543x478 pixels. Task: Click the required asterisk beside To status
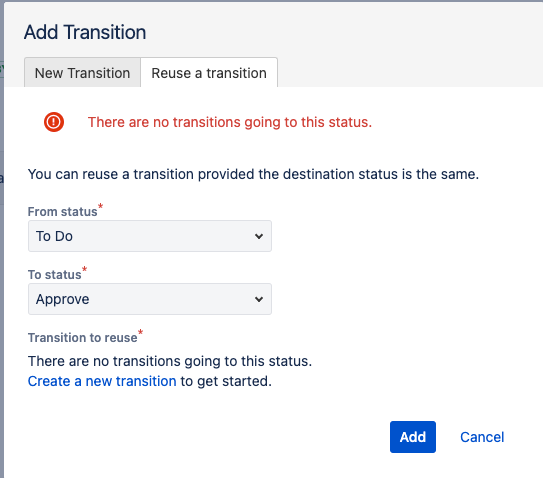[x=84, y=269]
